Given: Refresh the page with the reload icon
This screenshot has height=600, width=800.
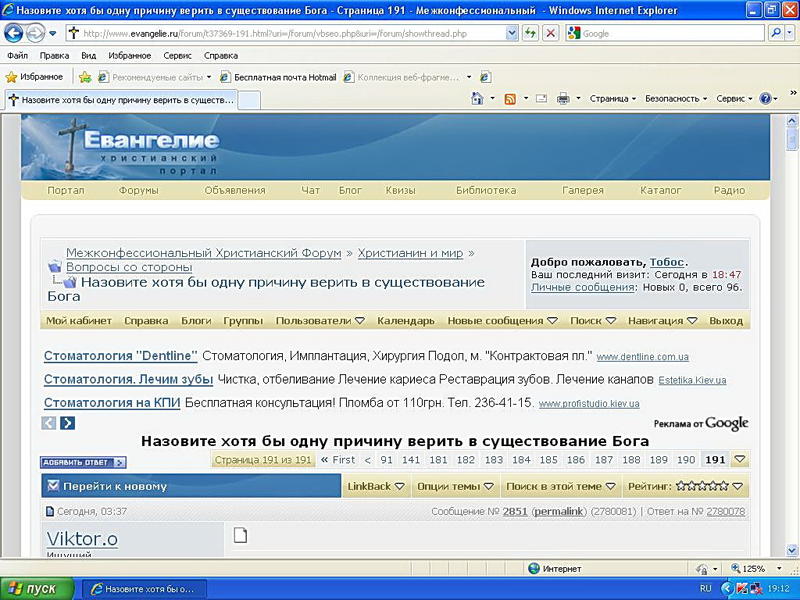Looking at the screenshot, I should (x=530, y=33).
